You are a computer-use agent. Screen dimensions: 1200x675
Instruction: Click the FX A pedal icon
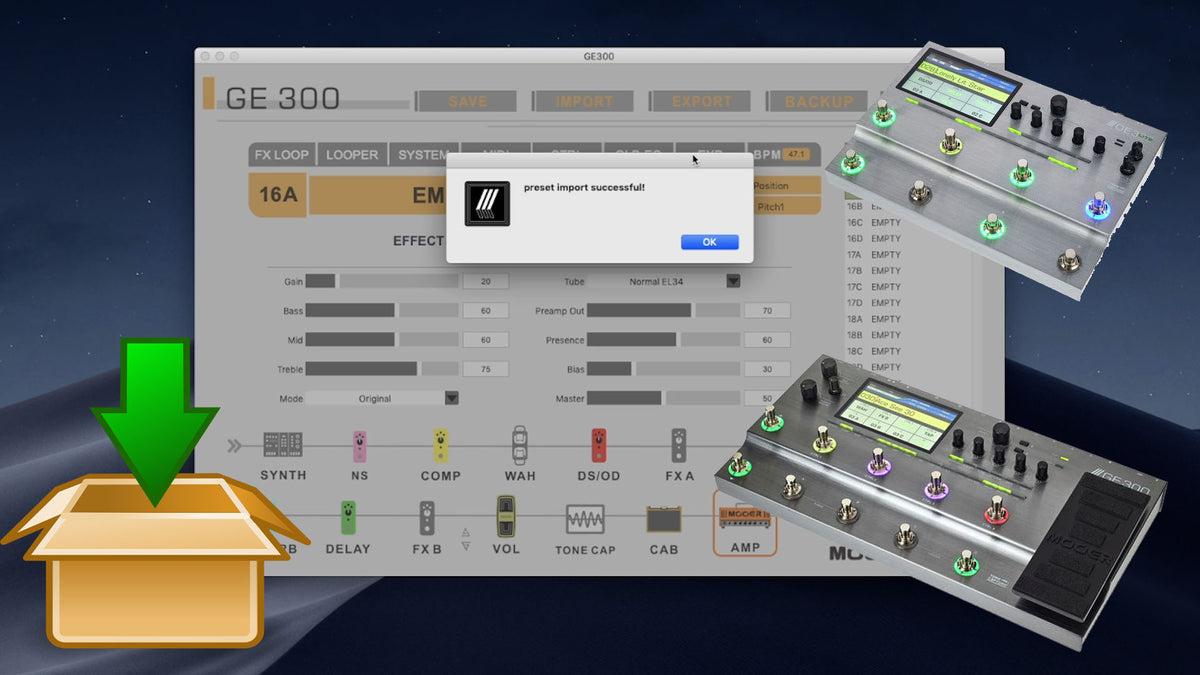(679, 446)
